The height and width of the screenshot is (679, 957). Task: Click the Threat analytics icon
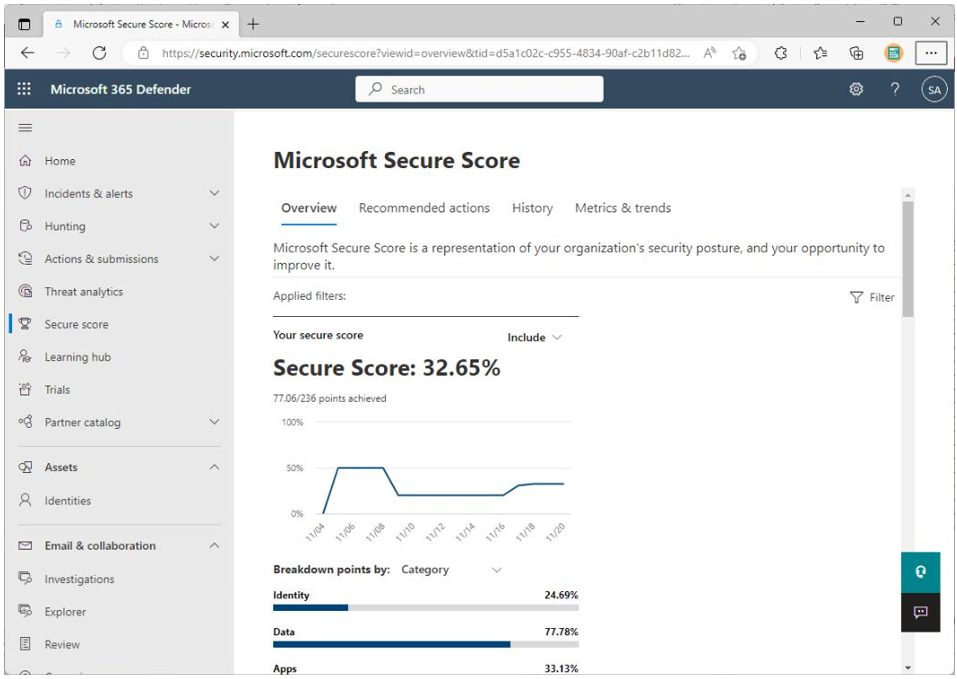(25, 291)
